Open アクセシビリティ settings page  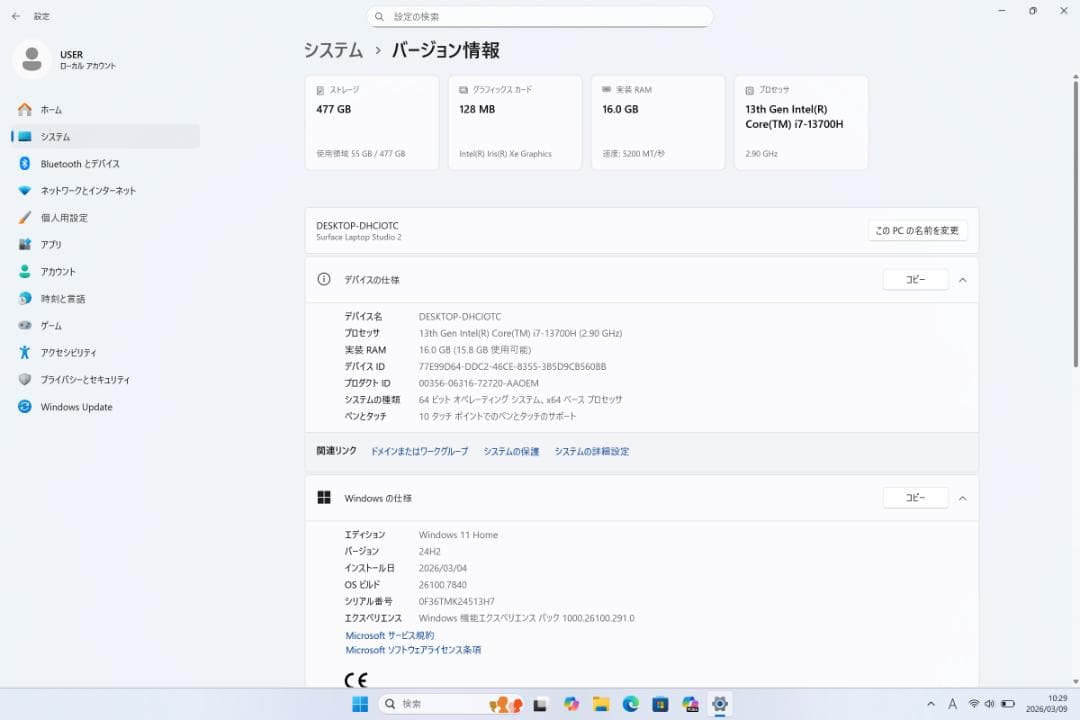[105, 352]
